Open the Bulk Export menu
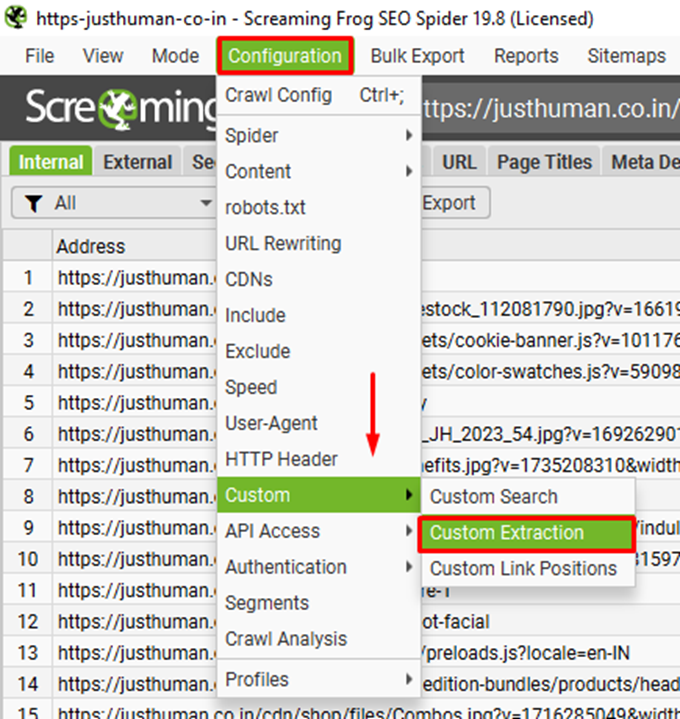The image size is (680, 719). 417,56
